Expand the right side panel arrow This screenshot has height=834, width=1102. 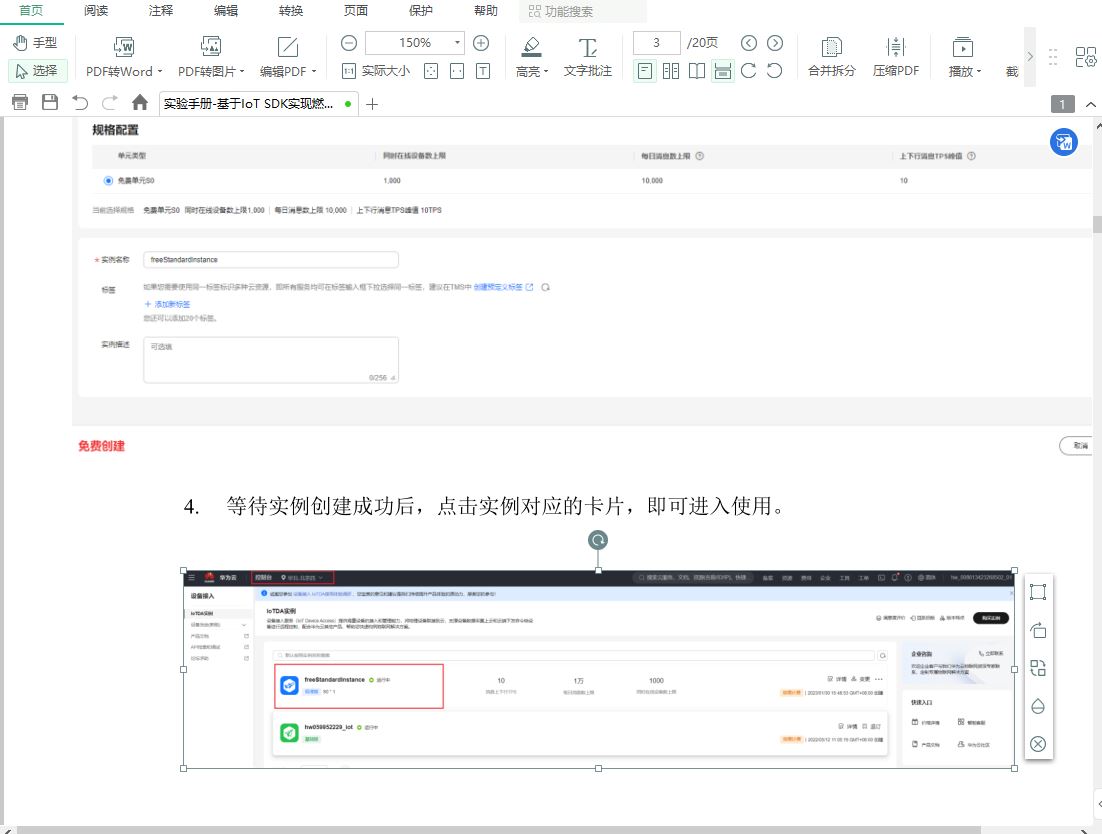tap(1098, 804)
